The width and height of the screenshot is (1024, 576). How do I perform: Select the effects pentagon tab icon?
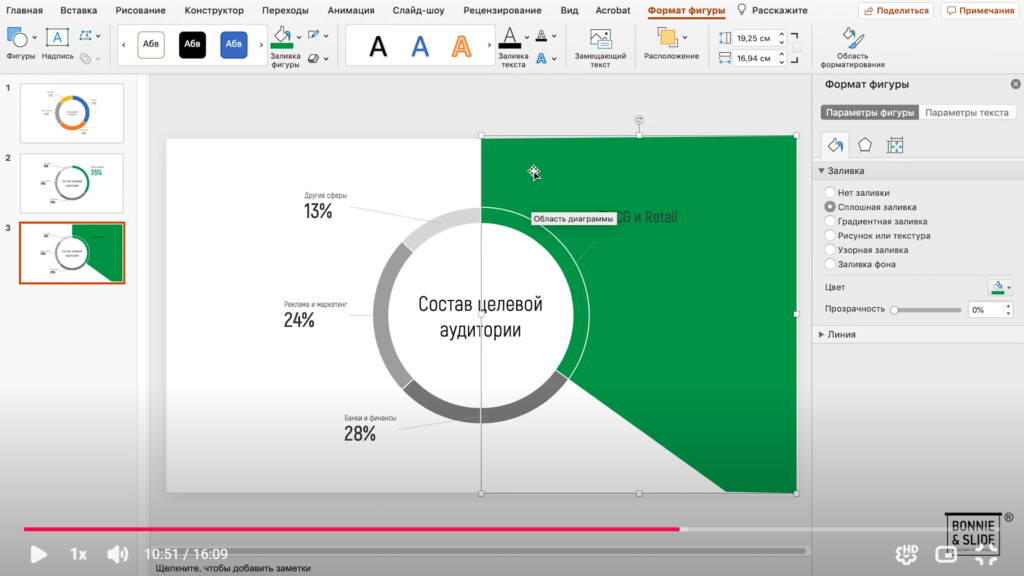pyautogui.click(x=865, y=145)
